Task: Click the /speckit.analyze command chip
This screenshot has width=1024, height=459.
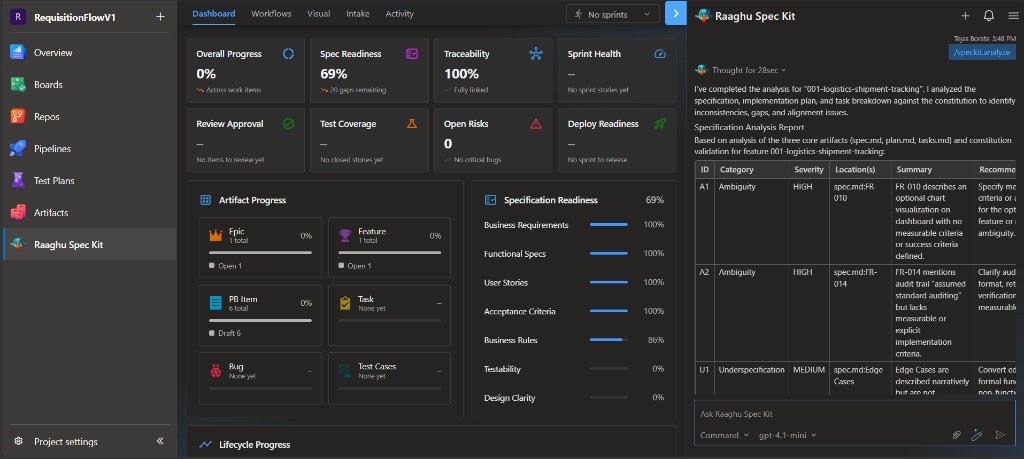Action: 982,52
